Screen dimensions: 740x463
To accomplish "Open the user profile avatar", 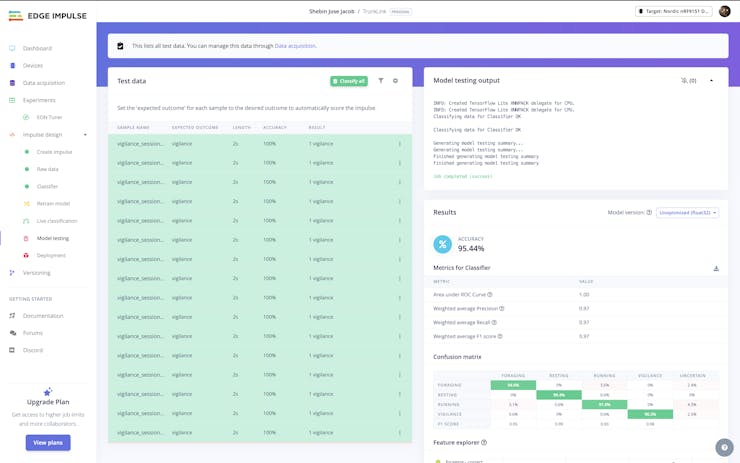I will click(725, 11).
